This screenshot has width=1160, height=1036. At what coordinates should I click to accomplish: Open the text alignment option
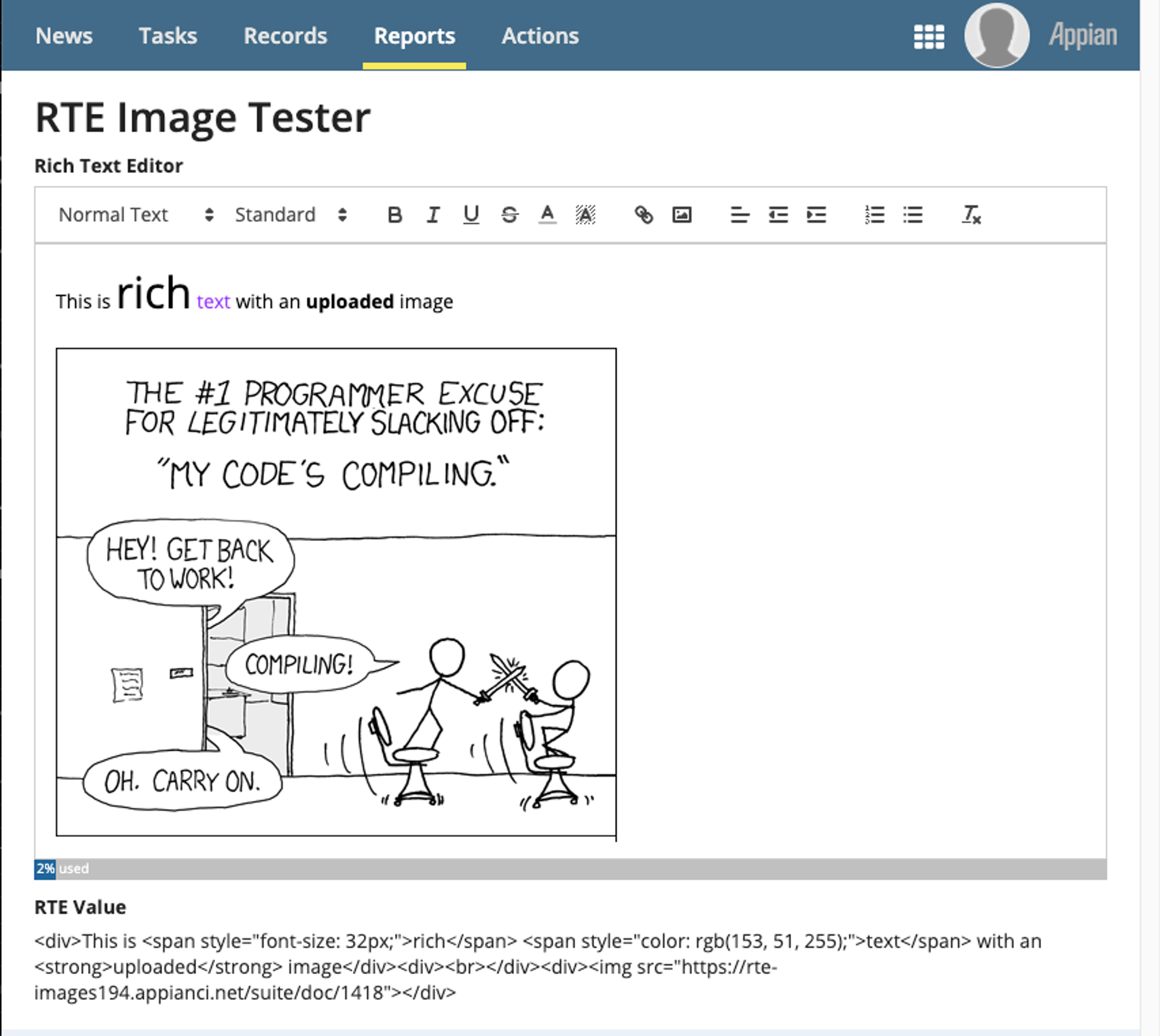740,215
